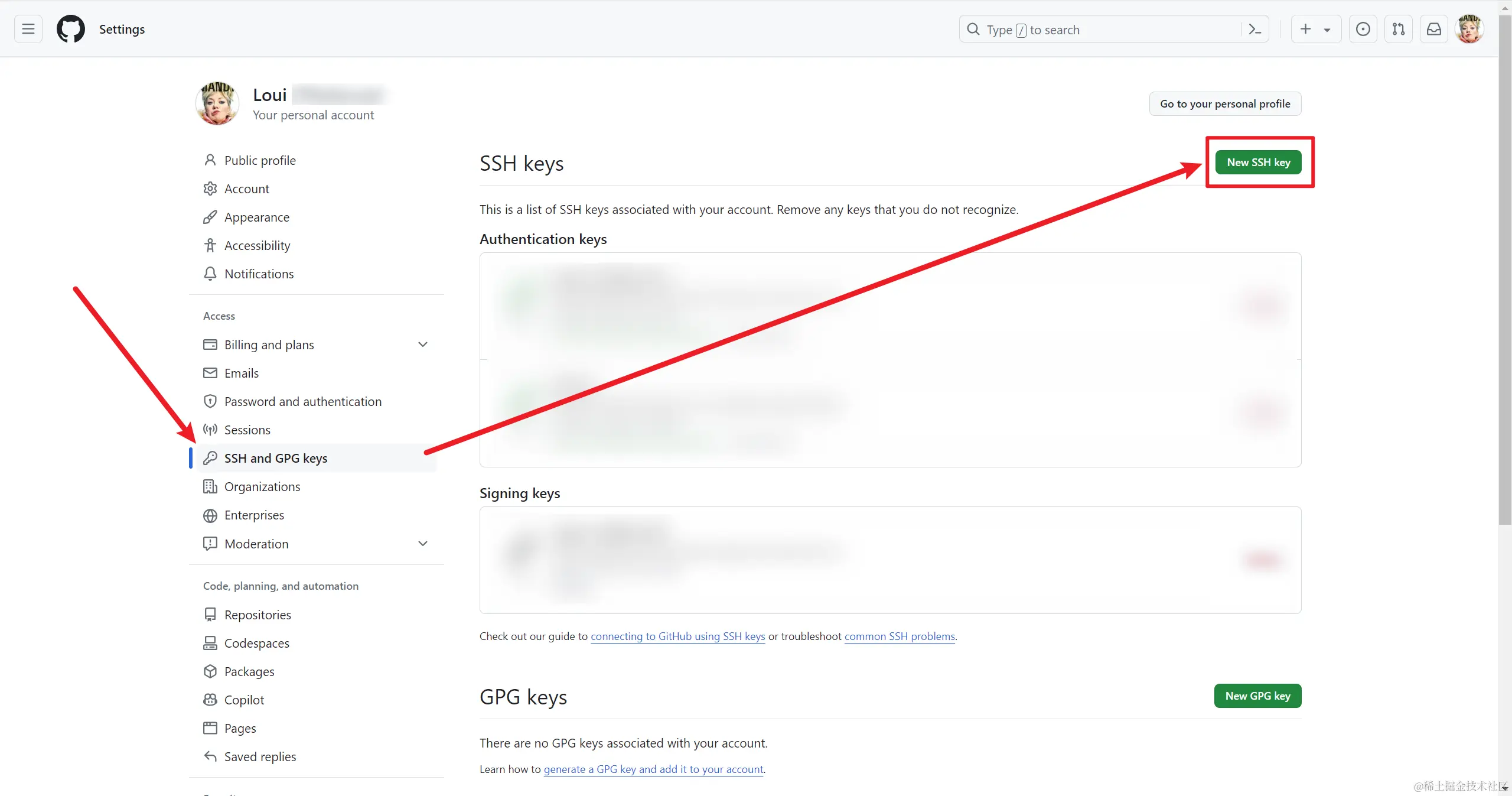Expand the Billing and plans section
This screenshot has height=796, width=1512.
click(422, 345)
